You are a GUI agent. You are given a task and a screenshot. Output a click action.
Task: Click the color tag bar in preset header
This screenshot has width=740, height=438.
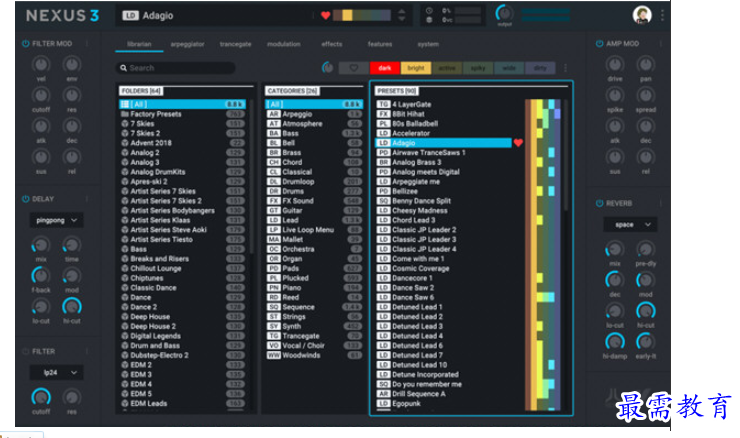(362, 15)
